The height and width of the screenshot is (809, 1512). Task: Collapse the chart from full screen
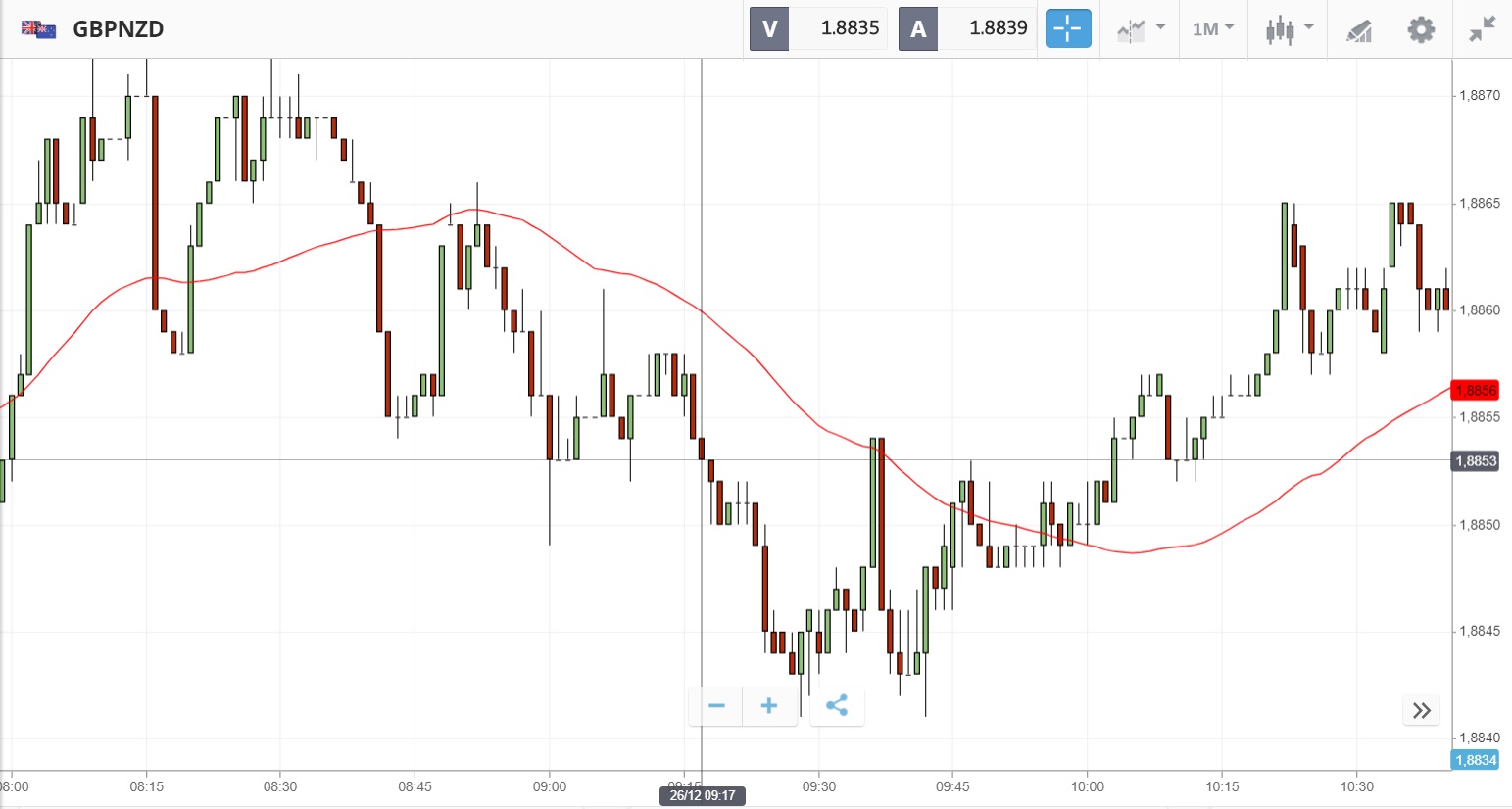click(1482, 29)
